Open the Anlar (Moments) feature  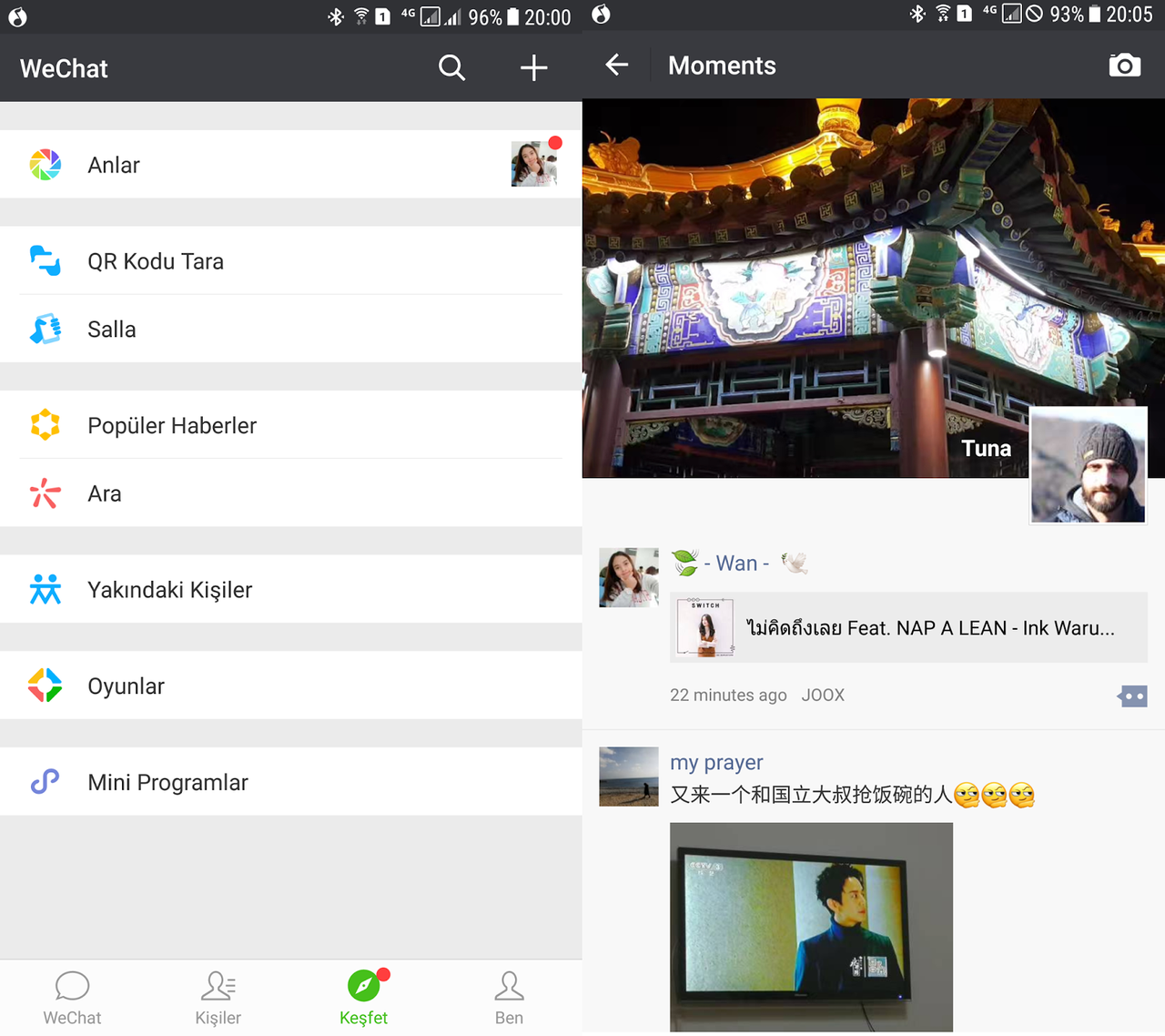tap(113, 165)
